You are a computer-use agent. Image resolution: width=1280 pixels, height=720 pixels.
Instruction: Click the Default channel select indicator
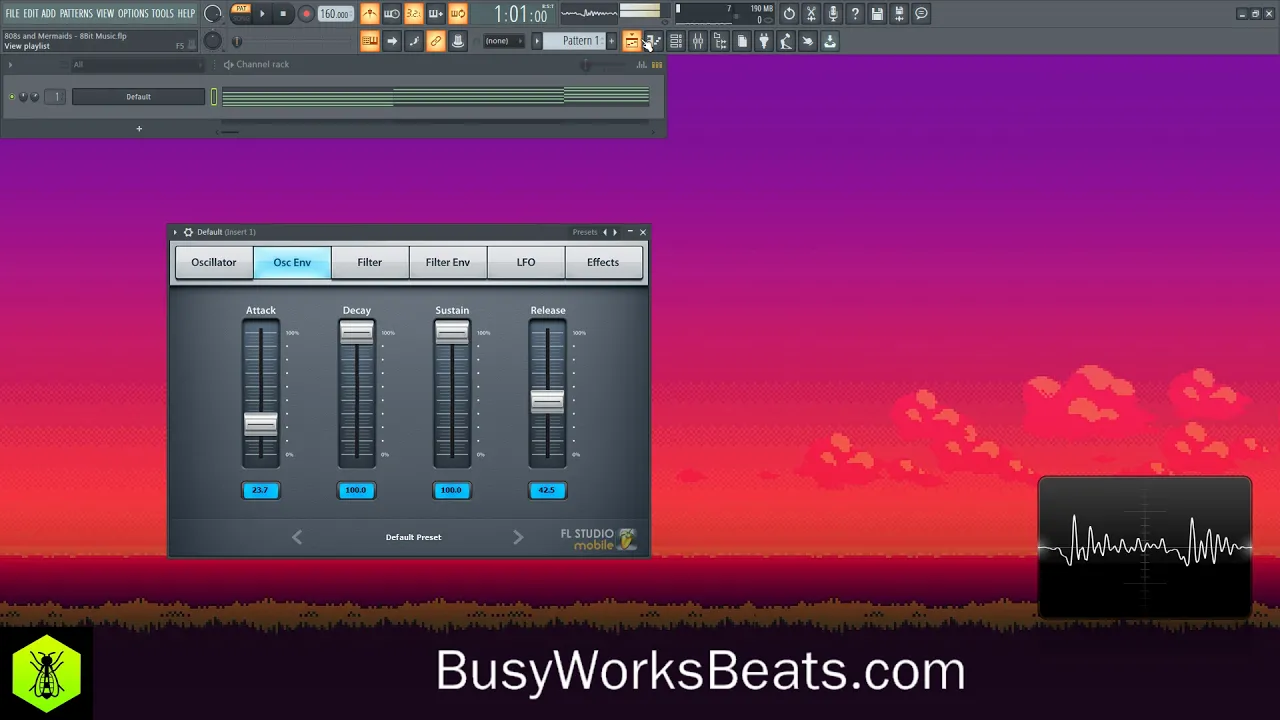click(x=213, y=97)
